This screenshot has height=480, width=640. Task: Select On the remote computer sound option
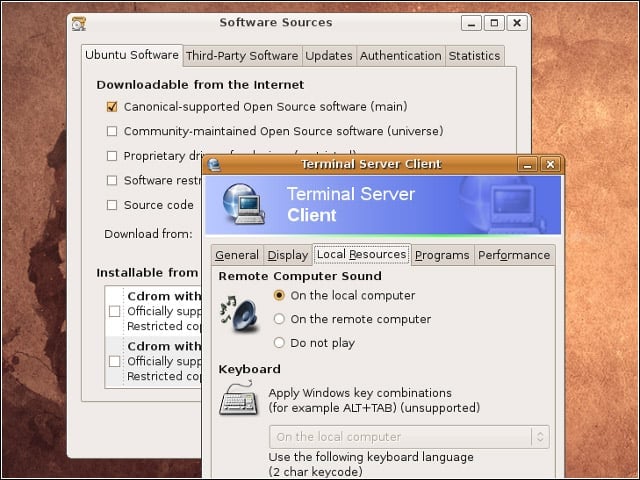point(279,319)
